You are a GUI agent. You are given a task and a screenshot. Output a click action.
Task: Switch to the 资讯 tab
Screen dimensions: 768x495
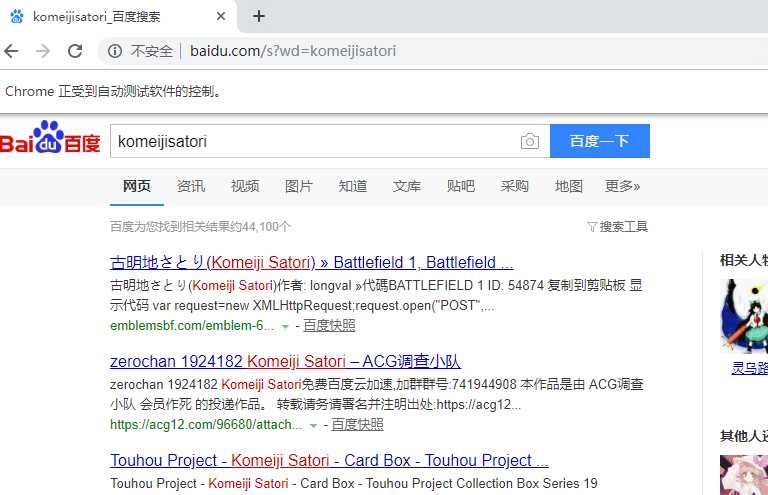[x=191, y=186]
